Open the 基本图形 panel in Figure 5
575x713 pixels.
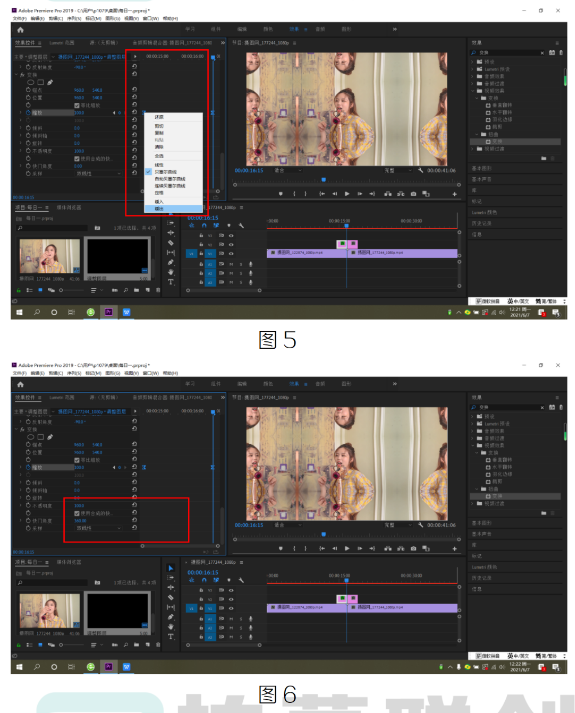pyautogui.click(x=481, y=168)
